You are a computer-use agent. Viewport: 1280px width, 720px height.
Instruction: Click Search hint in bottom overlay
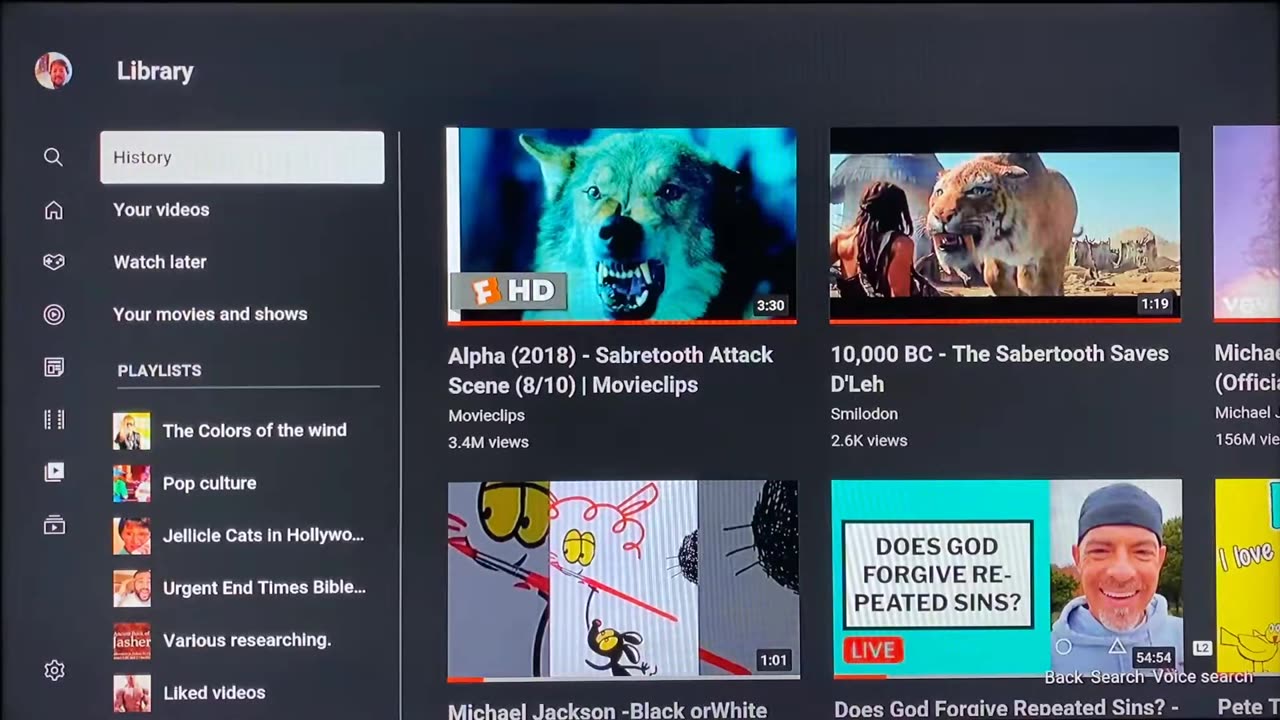click(1117, 677)
